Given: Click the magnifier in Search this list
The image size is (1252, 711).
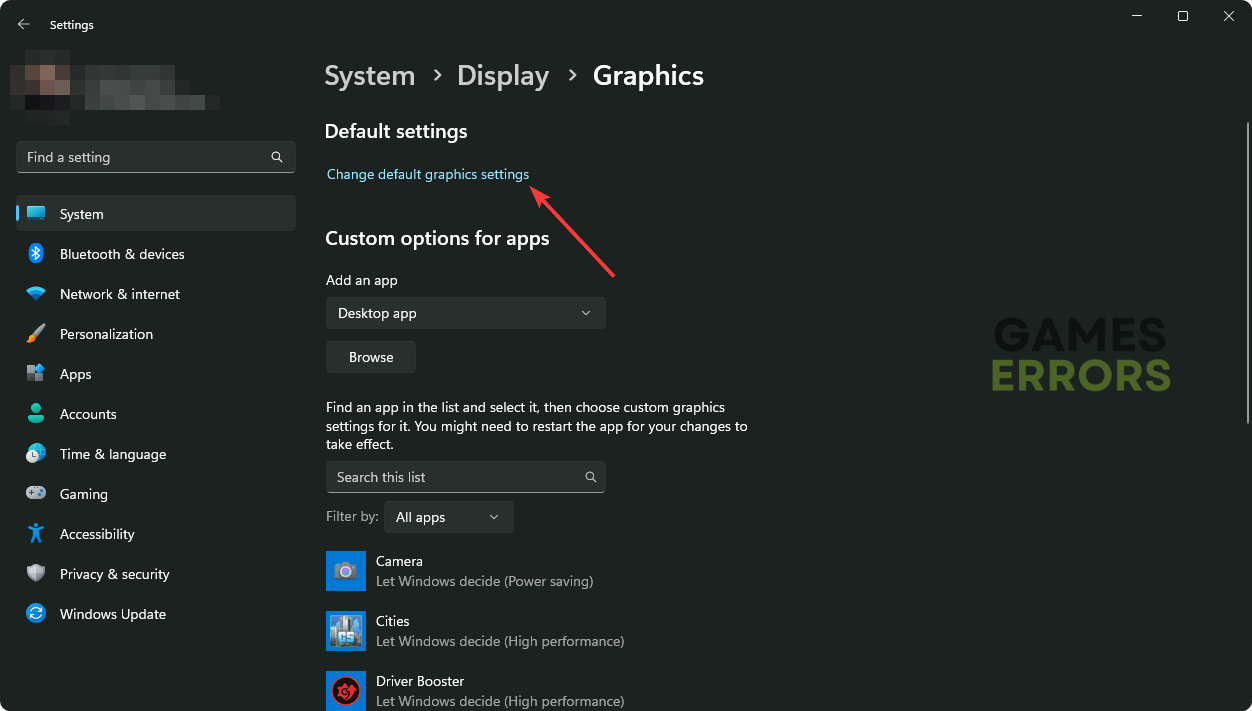Looking at the screenshot, I should (x=590, y=477).
